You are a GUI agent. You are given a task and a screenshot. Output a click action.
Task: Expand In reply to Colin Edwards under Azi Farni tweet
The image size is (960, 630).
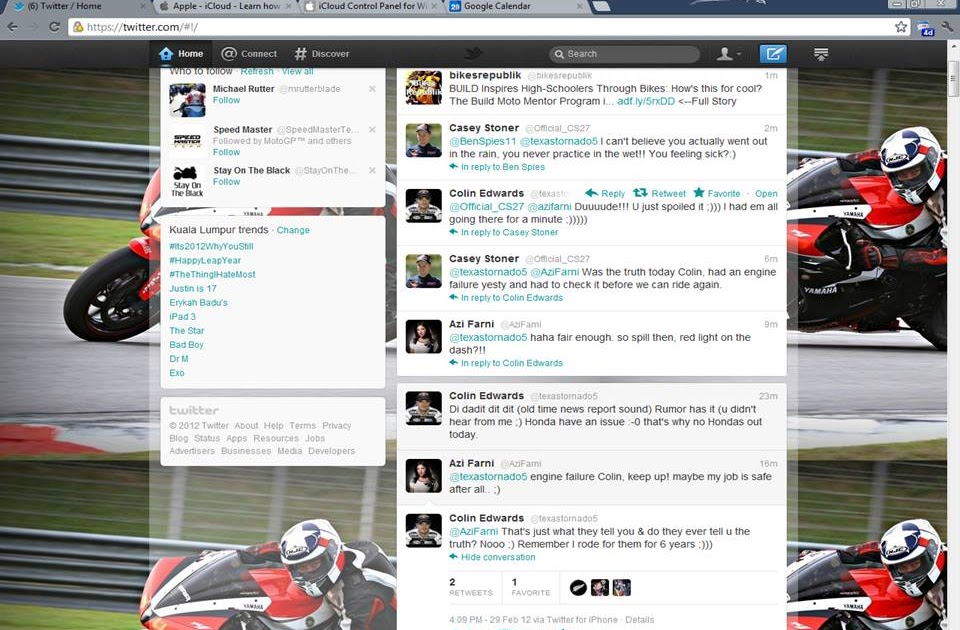[506, 363]
